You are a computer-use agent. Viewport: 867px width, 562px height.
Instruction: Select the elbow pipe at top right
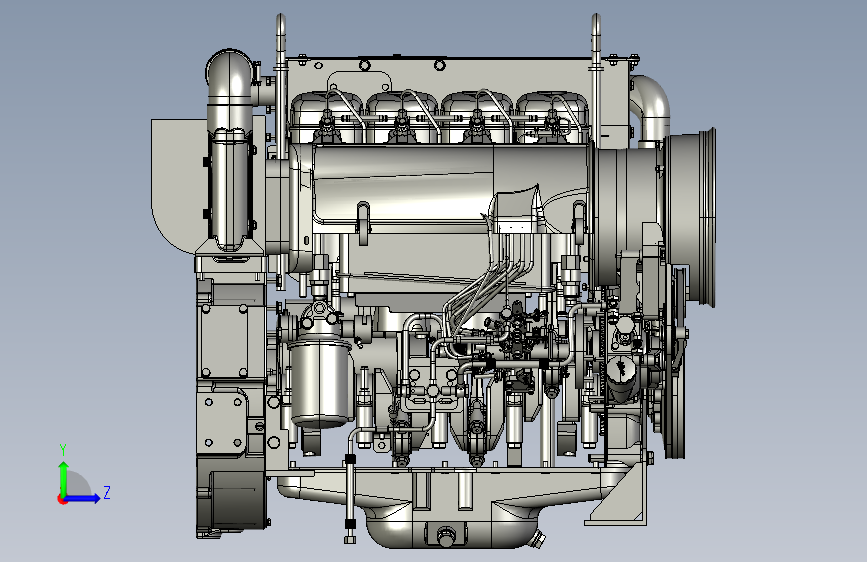[x=651, y=108]
